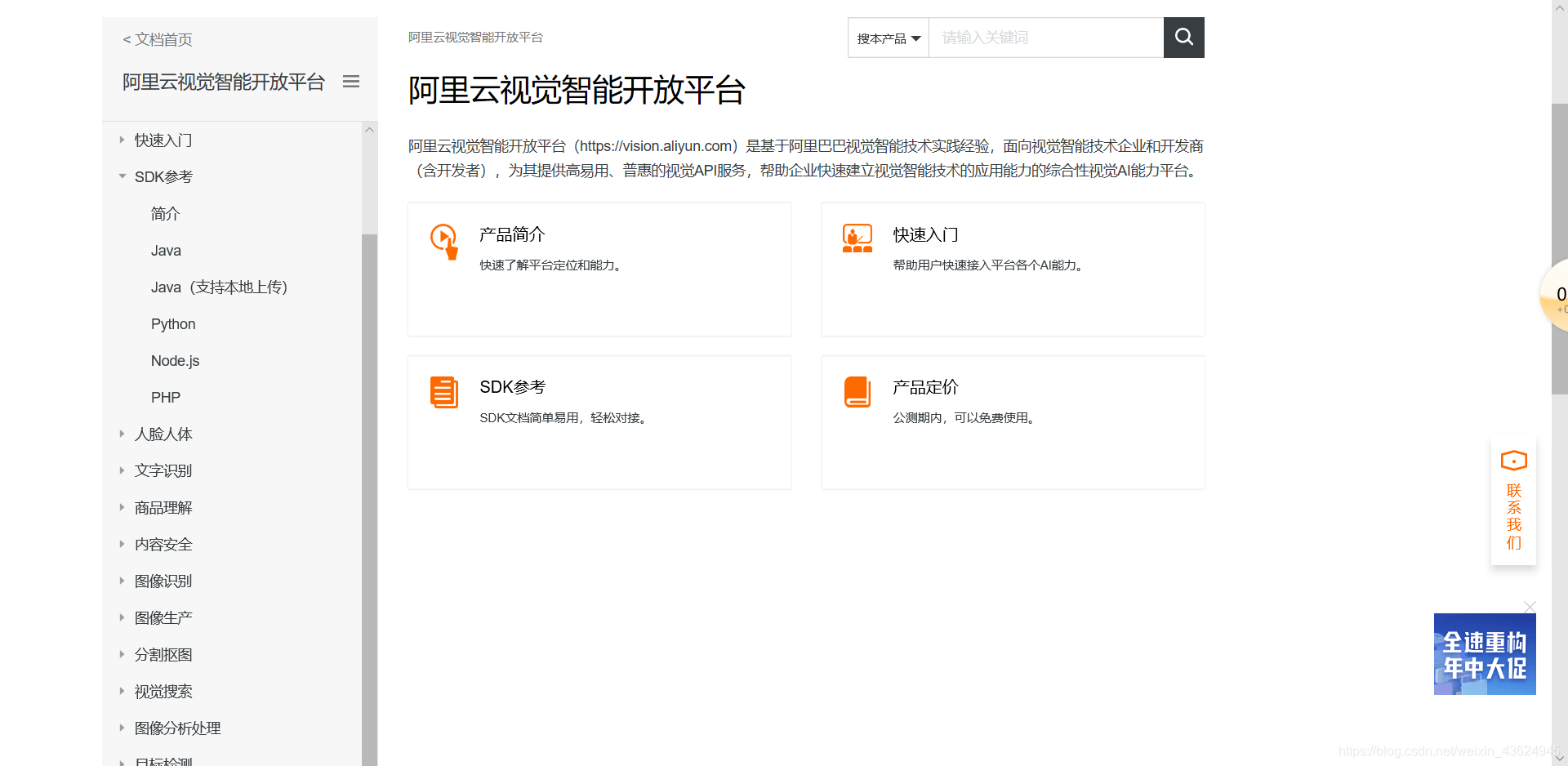The height and width of the screenshot is (766, 1568).
Task: Click the 阿里云视觉智能开放平台 breadcrumb
Action: [475, 38]
